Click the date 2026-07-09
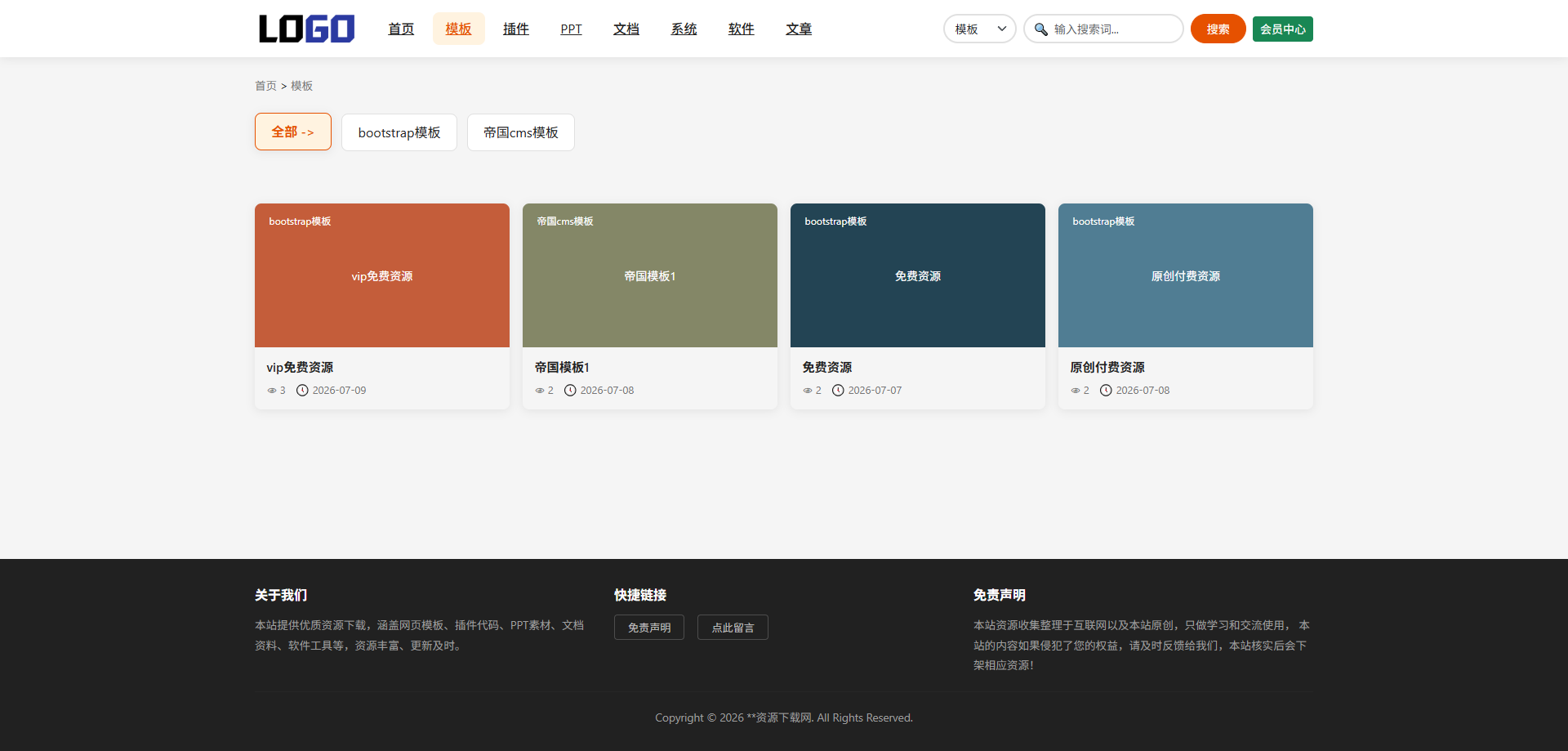The width and height of the screenshot is (1568, 751). 339,391
